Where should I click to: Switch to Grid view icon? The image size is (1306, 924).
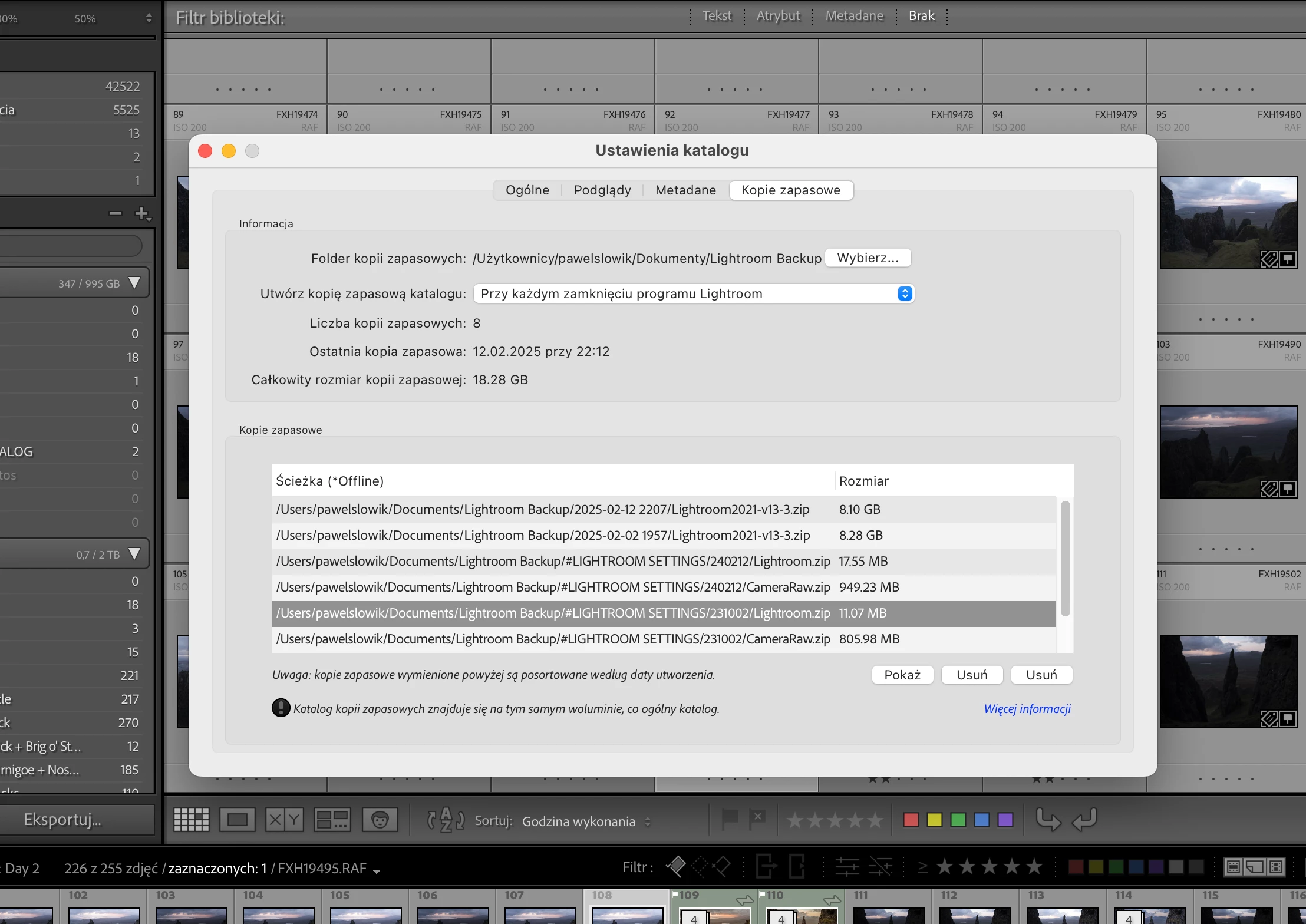point(192,820)
